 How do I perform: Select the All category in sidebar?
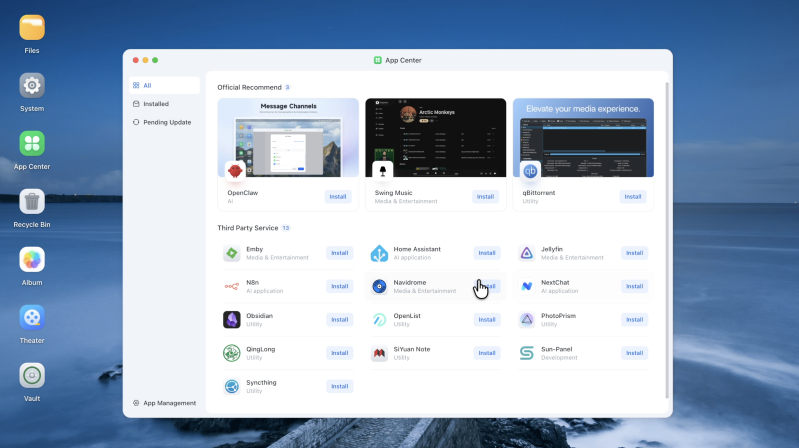(164, 86)
